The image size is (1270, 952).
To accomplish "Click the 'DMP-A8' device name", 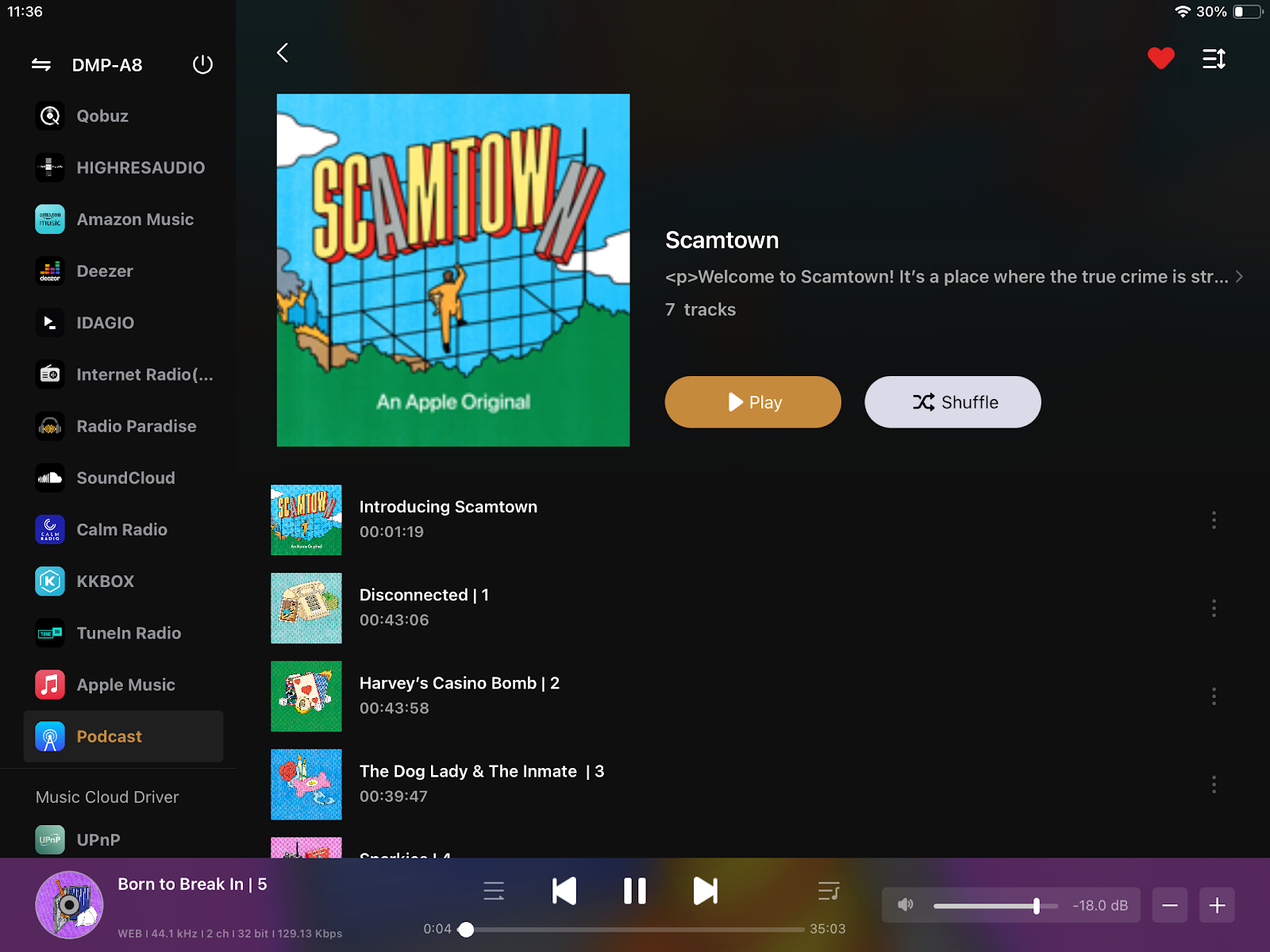I will coord(107,65).
